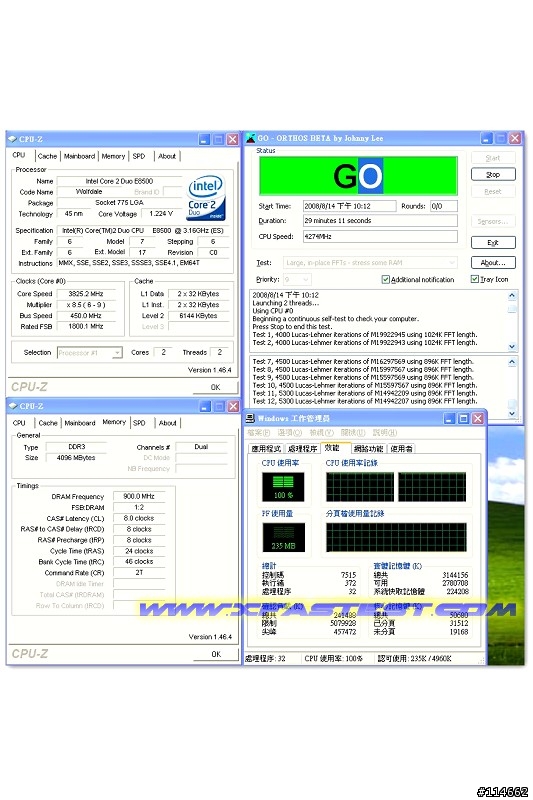Image resolution: width=533 pixels, height=800 pixels.
Task: Click the PF usage 235 MB meter
Action: pos(283,537)
